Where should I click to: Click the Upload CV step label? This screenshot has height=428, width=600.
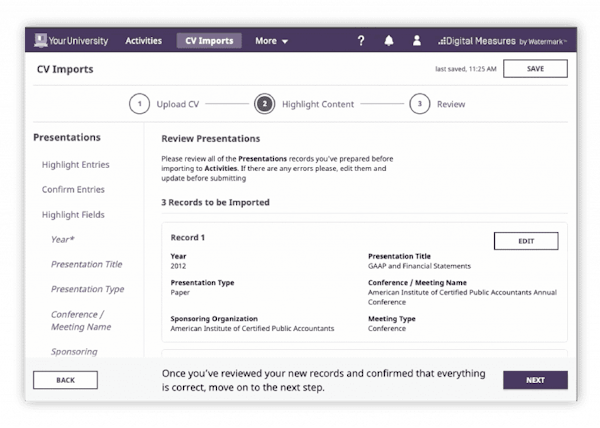178,104
